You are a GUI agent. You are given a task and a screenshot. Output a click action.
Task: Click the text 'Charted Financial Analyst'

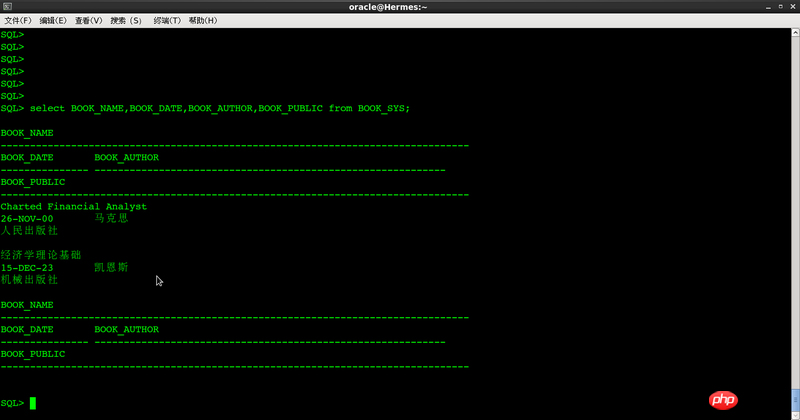(73, 207)
